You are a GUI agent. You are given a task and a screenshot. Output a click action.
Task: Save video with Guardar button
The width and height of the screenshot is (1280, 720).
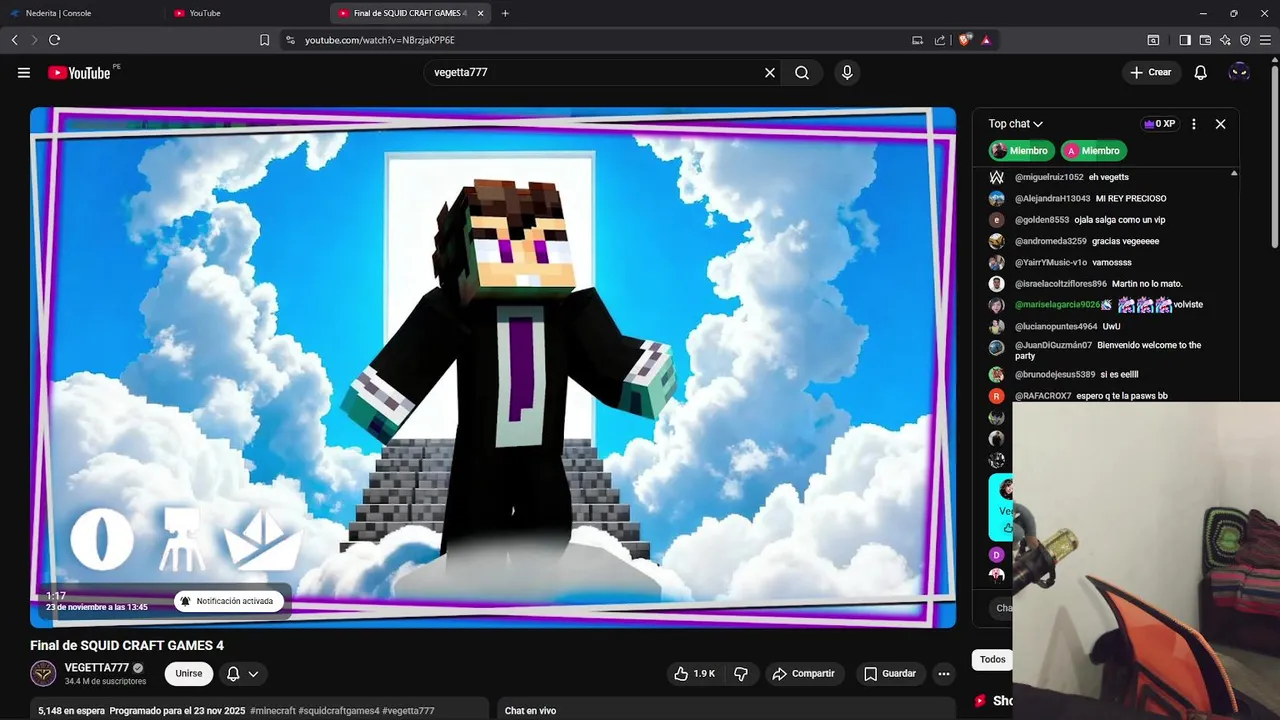coord(890,674)
